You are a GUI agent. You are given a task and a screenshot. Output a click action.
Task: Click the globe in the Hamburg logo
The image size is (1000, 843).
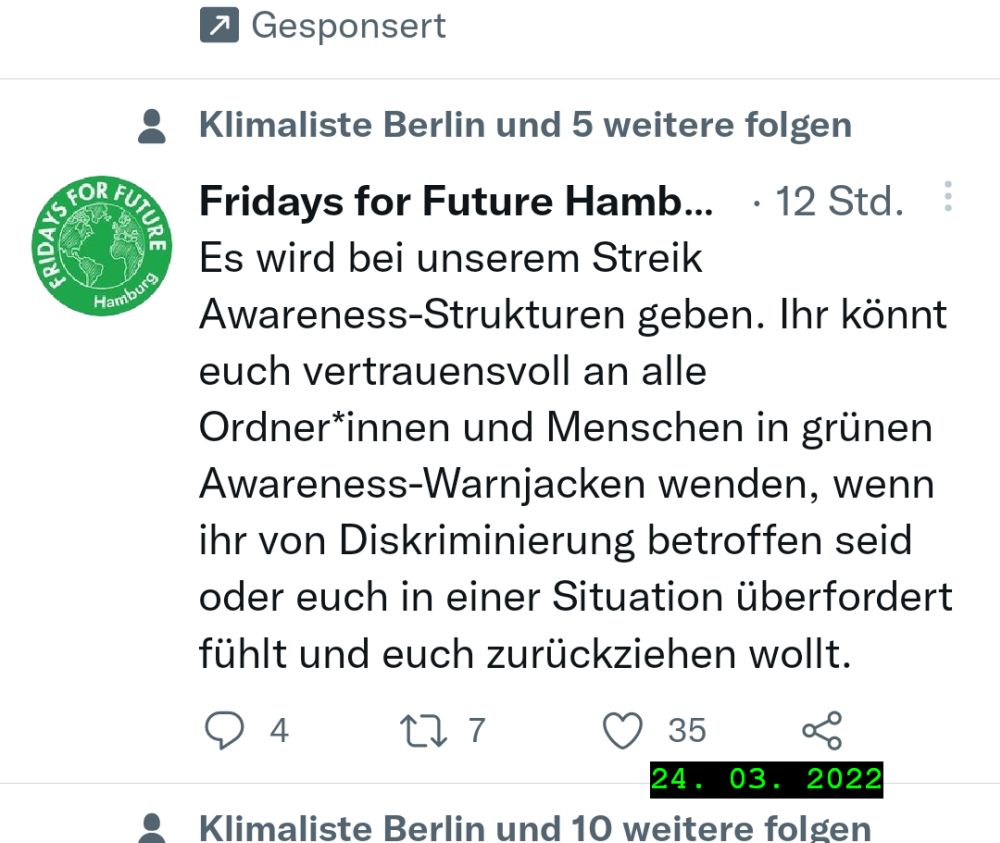tap(102, 246)
